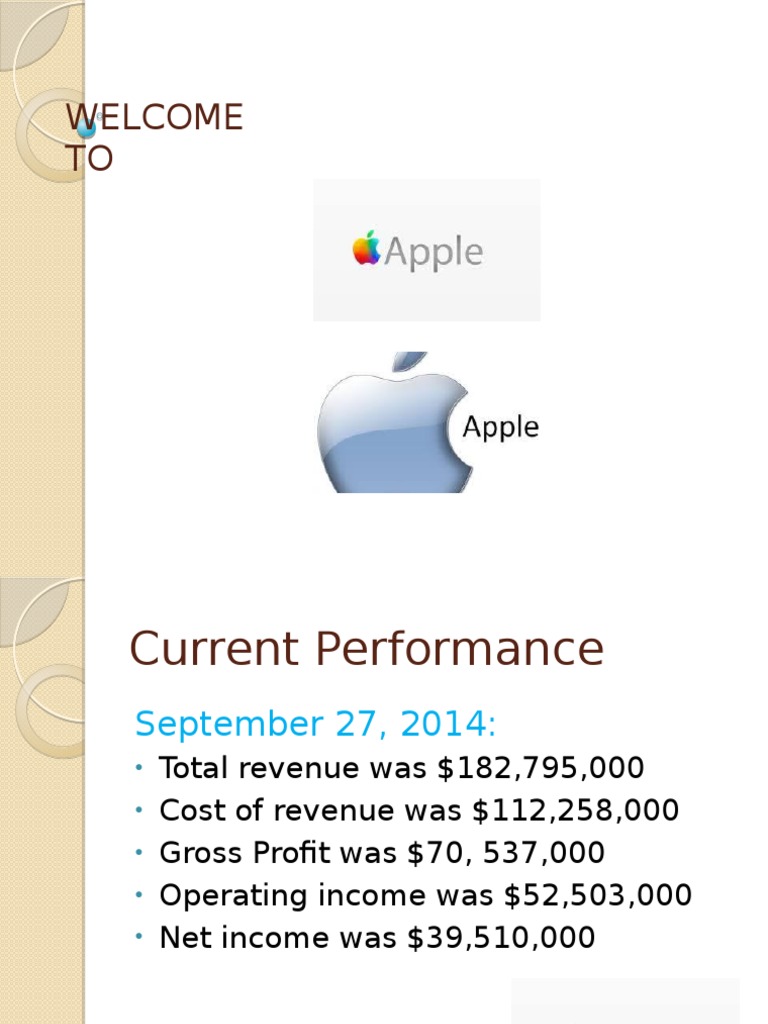Select the Current Performance heading
The width and height of the screenshot is (768, 1024).
[x=366, y=649]
